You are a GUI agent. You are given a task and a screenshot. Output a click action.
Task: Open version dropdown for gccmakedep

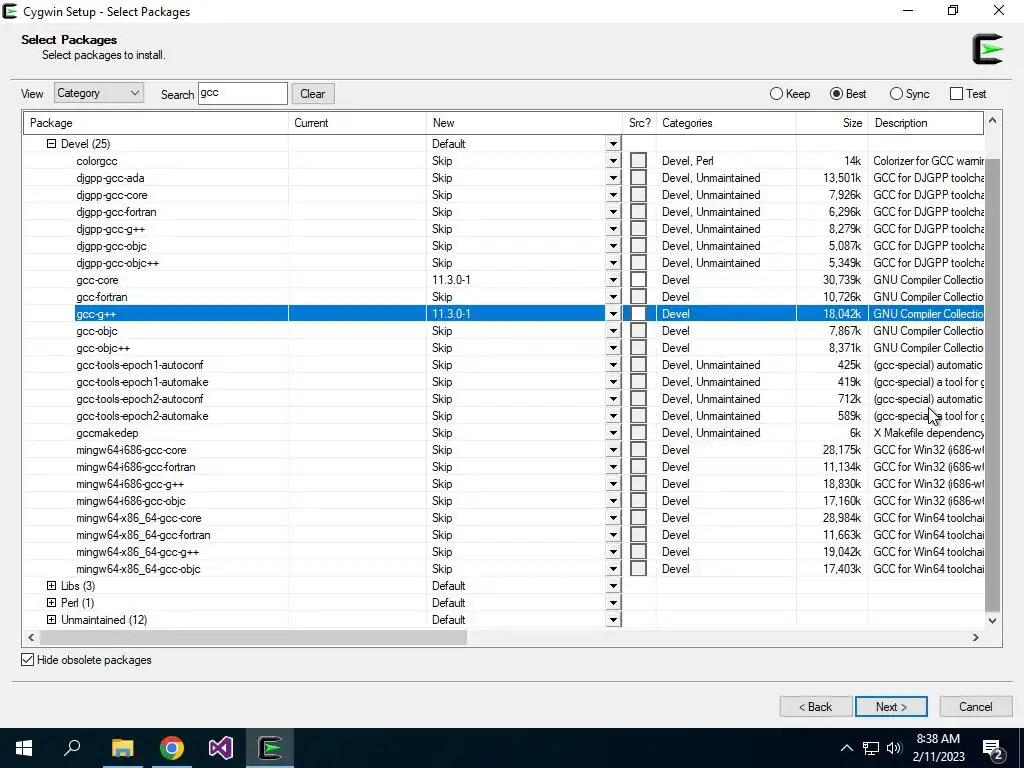(x=613, y=432)
